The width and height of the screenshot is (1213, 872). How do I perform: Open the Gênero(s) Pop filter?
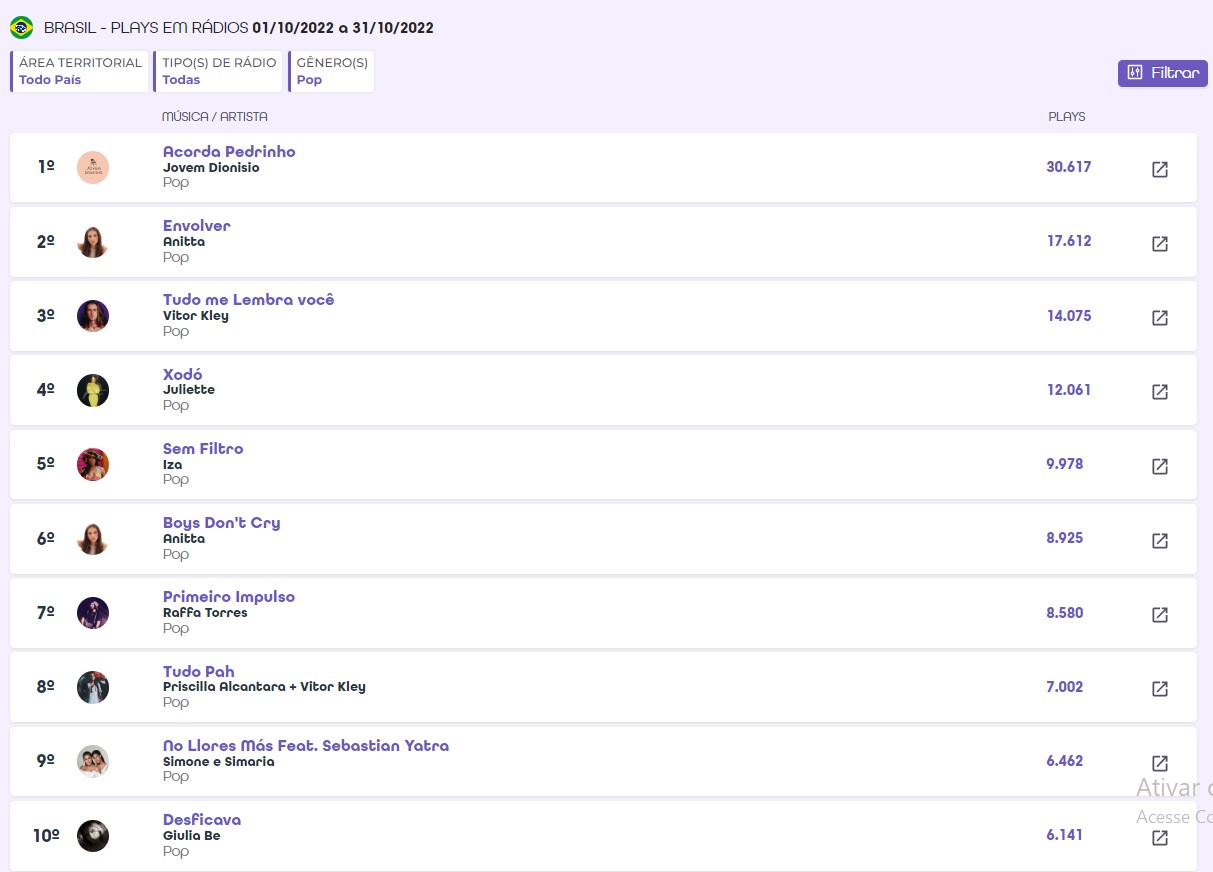(331, 71)
